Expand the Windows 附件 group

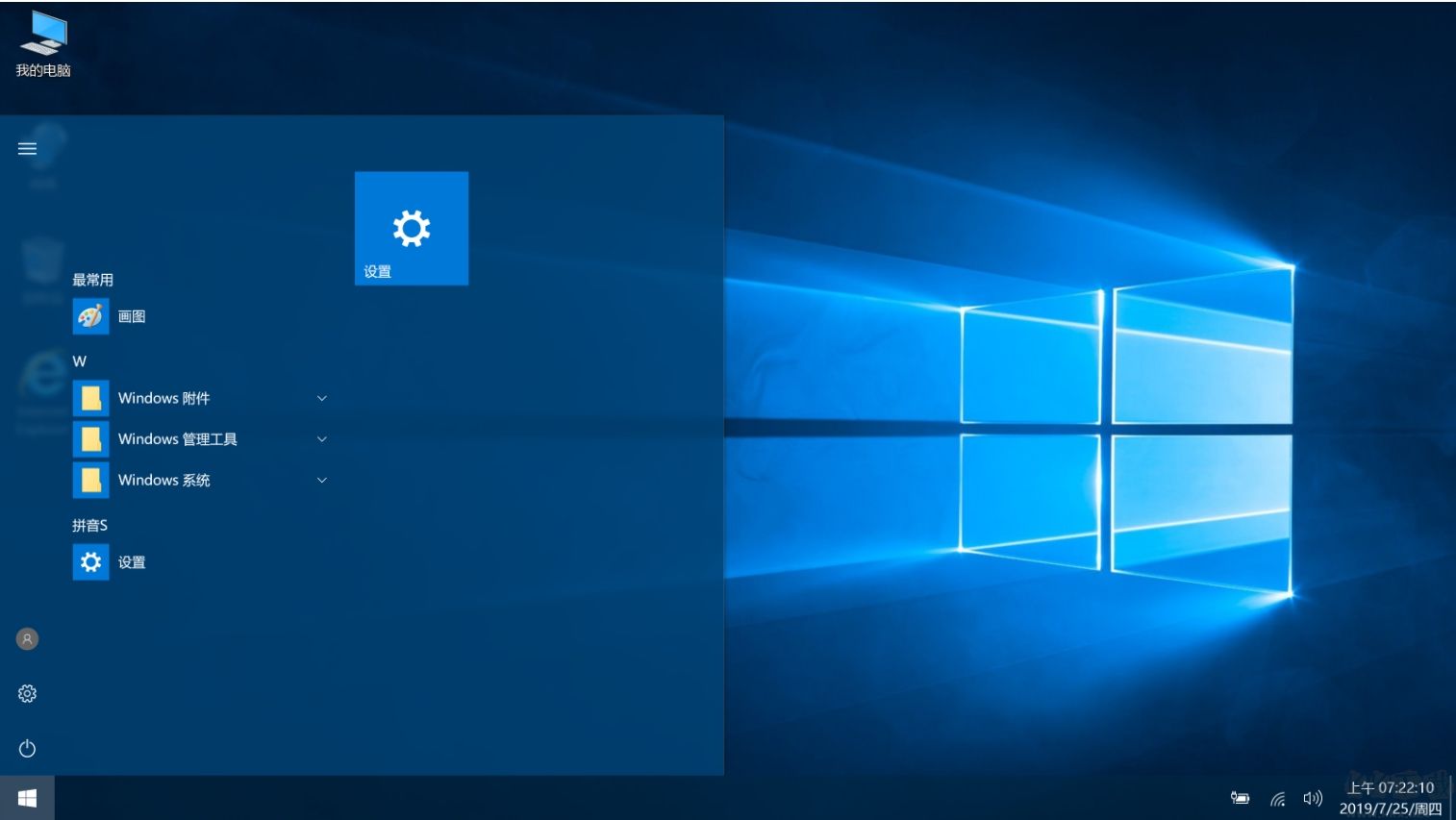coord(321,397)
